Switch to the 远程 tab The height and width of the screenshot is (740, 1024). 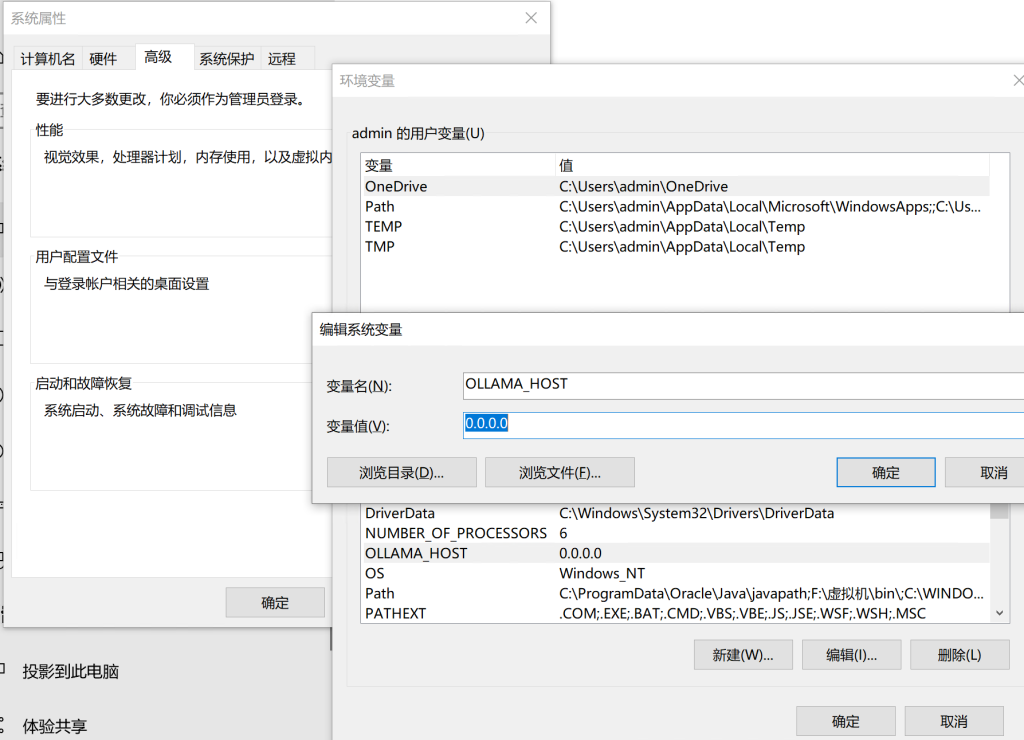(282, 59)
